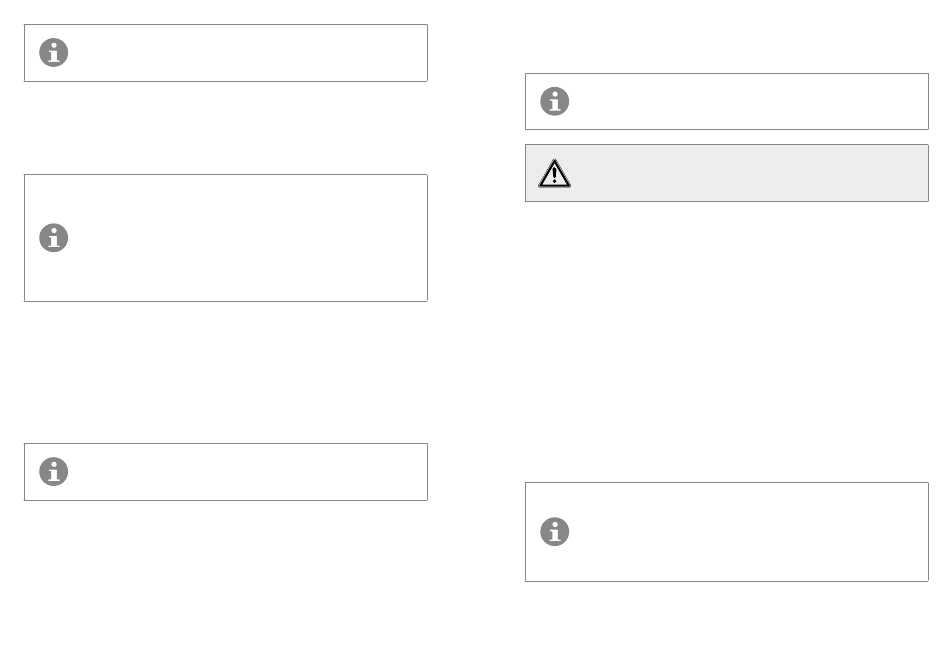Click blank space right of the info icon in the lowest left box

point(248,472)
